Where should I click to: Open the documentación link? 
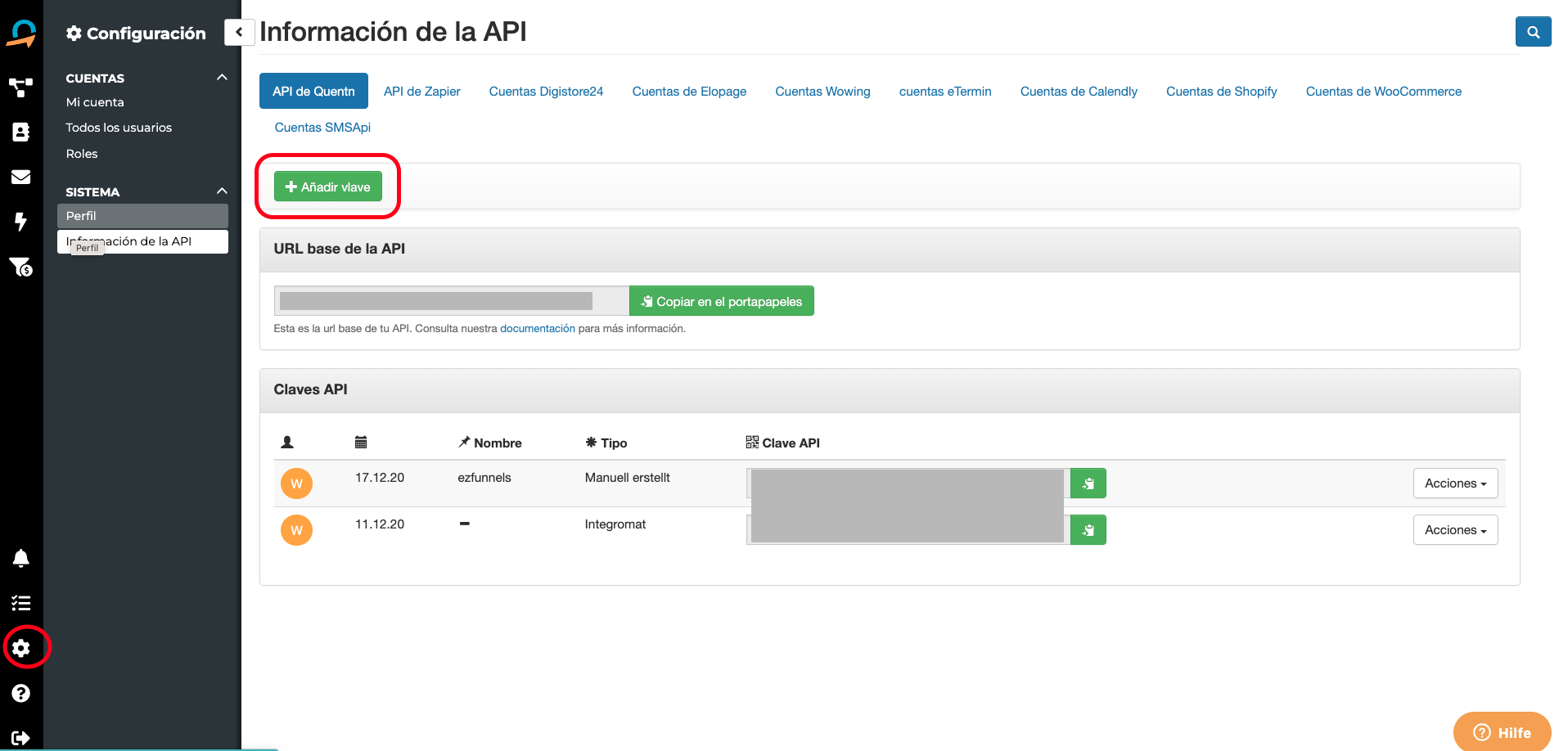click(x=538, y=329)
